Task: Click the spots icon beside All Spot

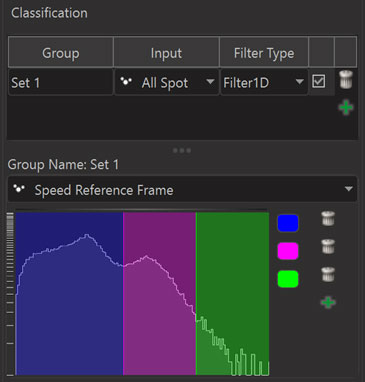Action: tap(126, 81)
